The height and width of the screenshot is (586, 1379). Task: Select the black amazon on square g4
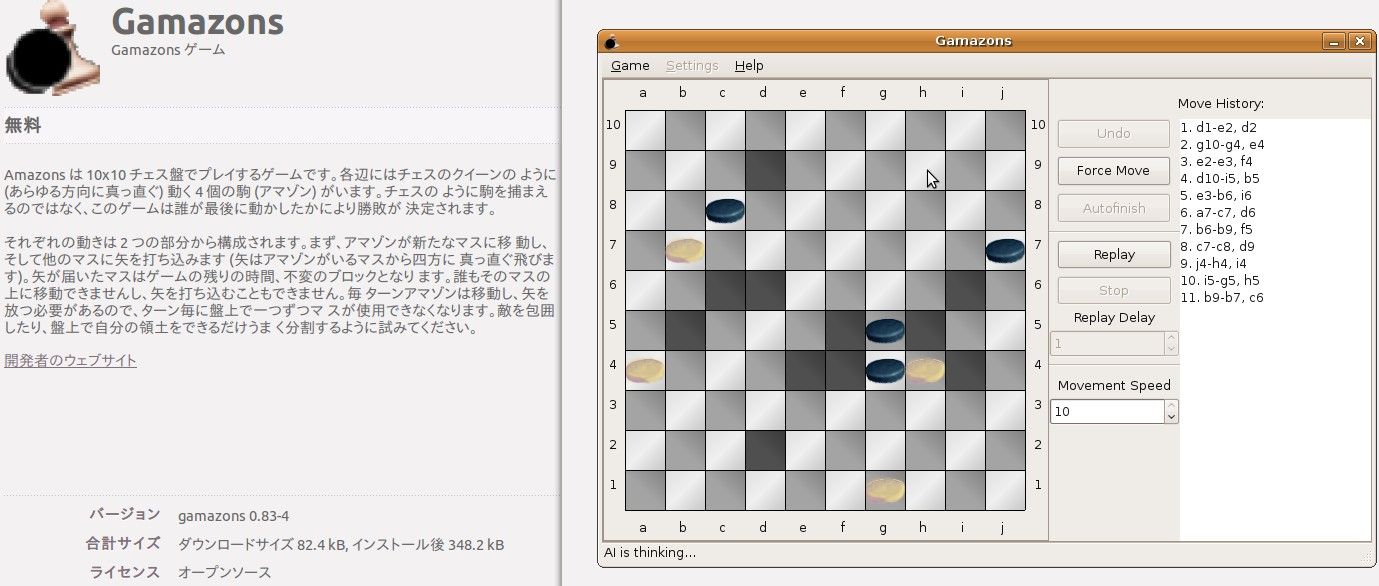(885, 371)
